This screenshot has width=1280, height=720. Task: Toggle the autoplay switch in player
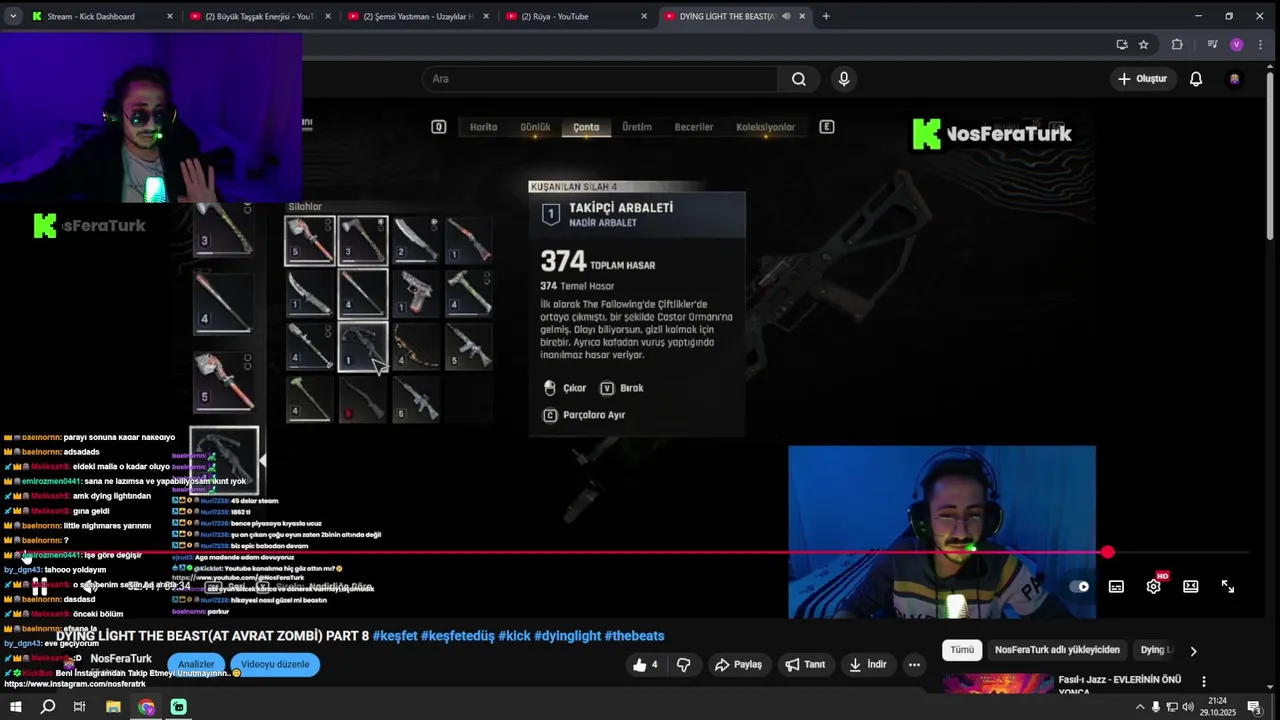[x=1079, y=587]
